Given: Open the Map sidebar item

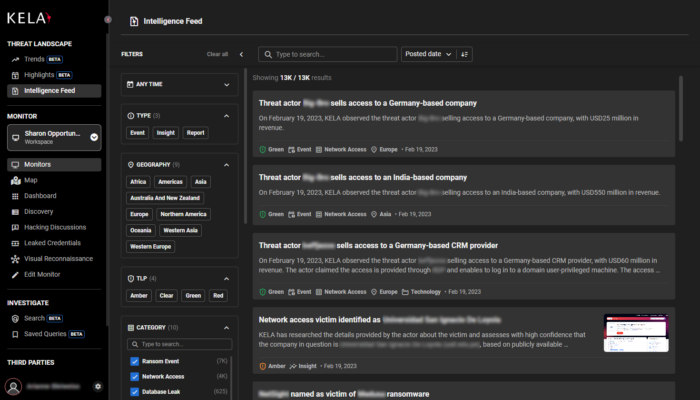Looking at the screenshot, I should point(31,180).
